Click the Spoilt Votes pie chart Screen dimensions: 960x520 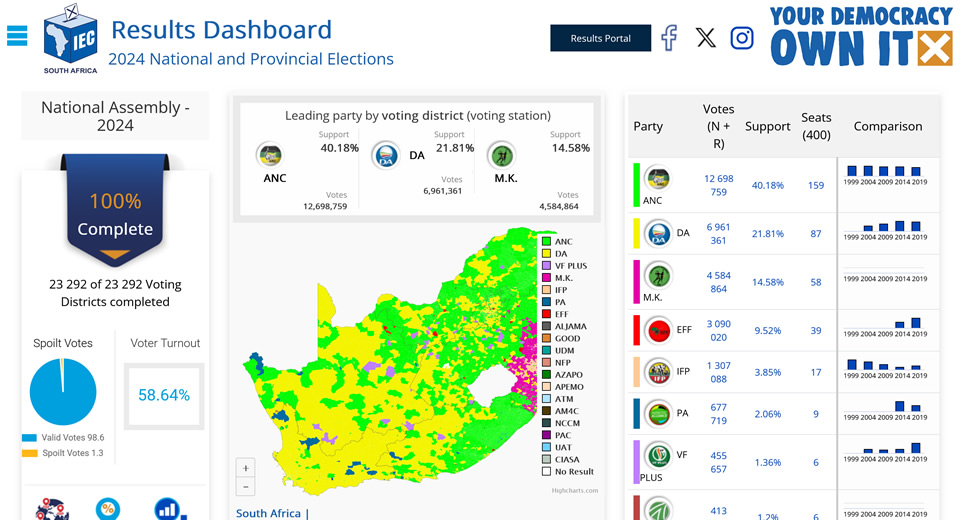63,392
